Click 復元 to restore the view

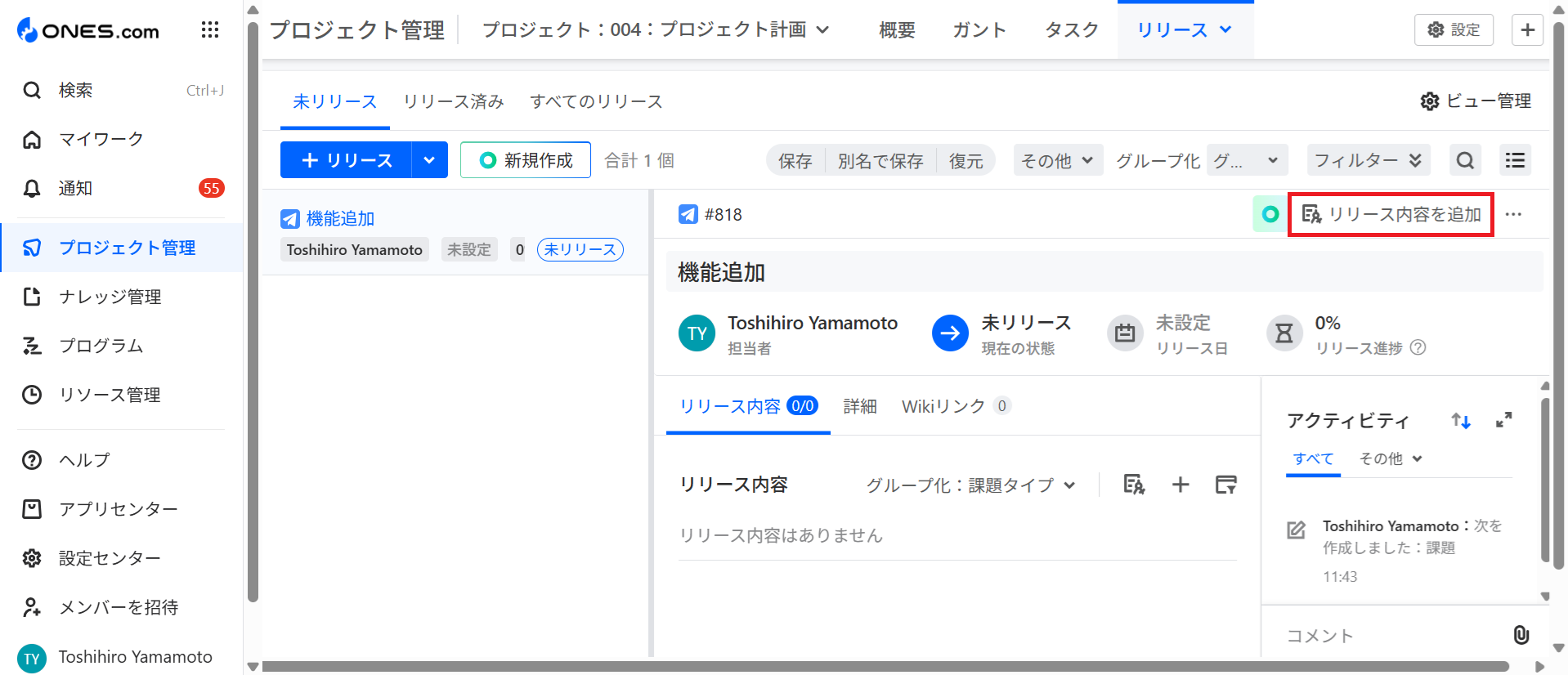(x=965, y=161)
